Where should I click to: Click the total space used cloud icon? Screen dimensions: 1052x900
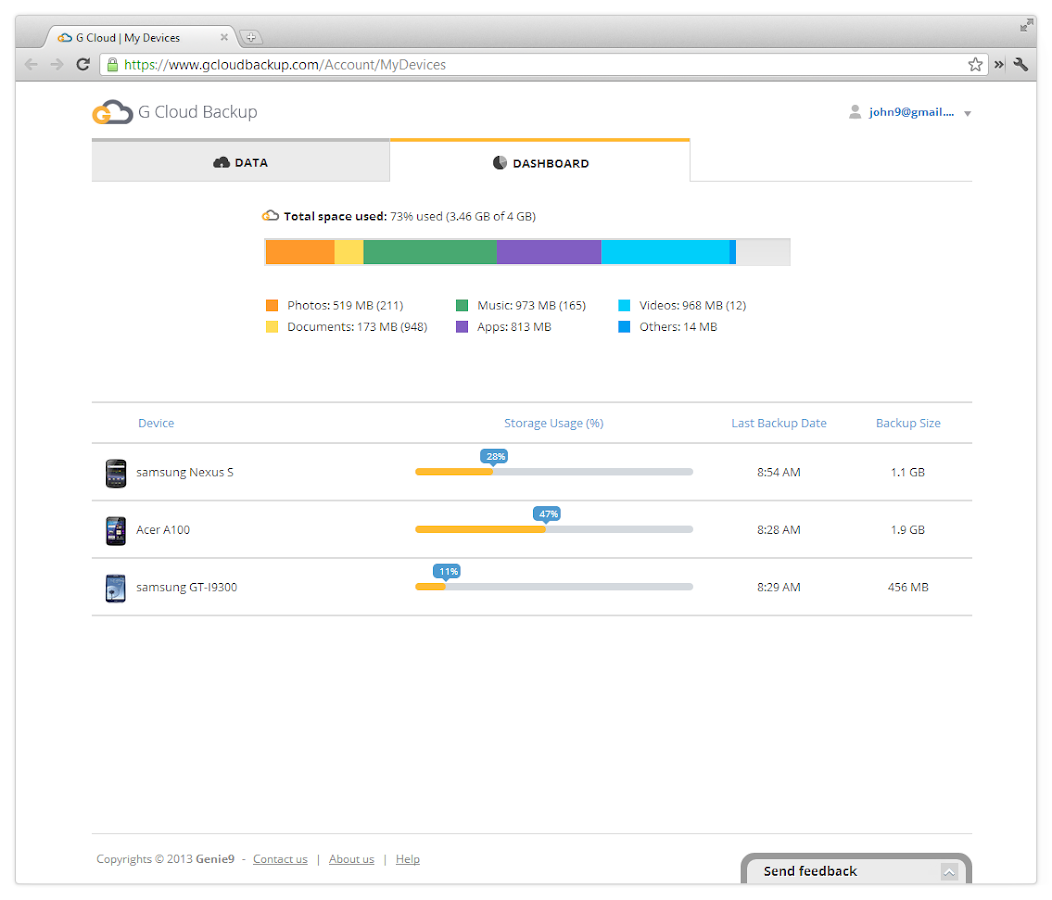270,214
